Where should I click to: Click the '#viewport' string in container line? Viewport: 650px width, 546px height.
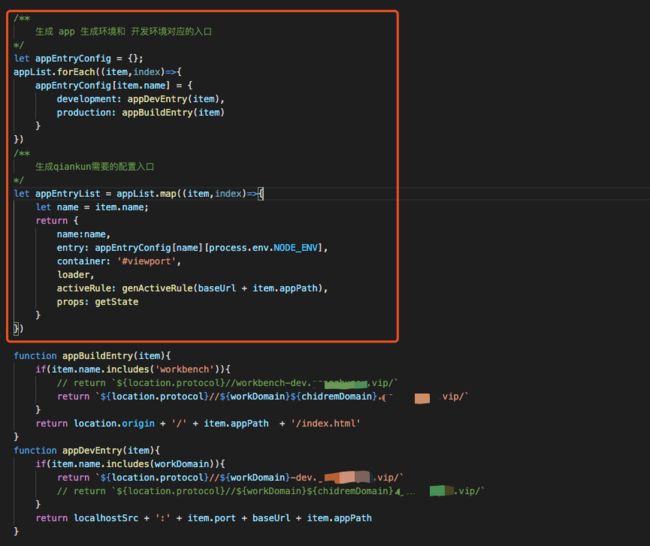coord(146,261)
